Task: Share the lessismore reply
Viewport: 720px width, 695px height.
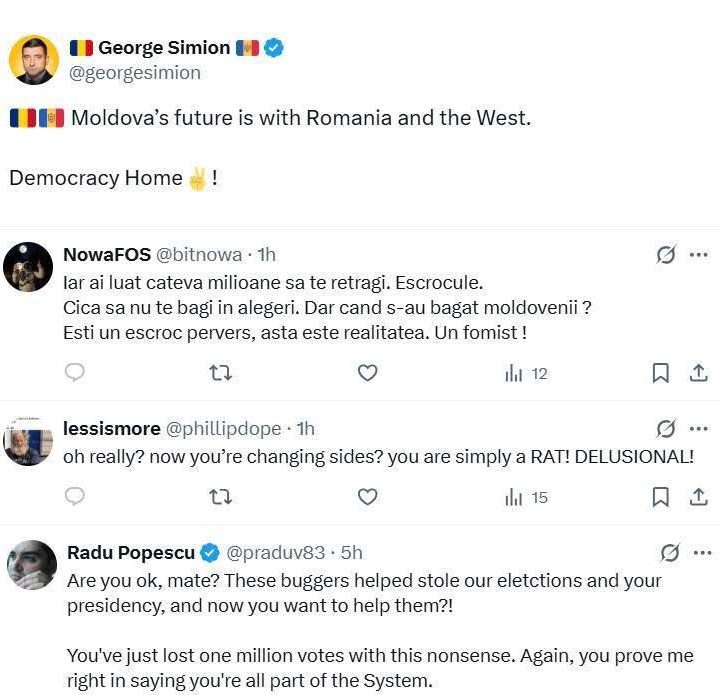Action: [x=699, y=496]
